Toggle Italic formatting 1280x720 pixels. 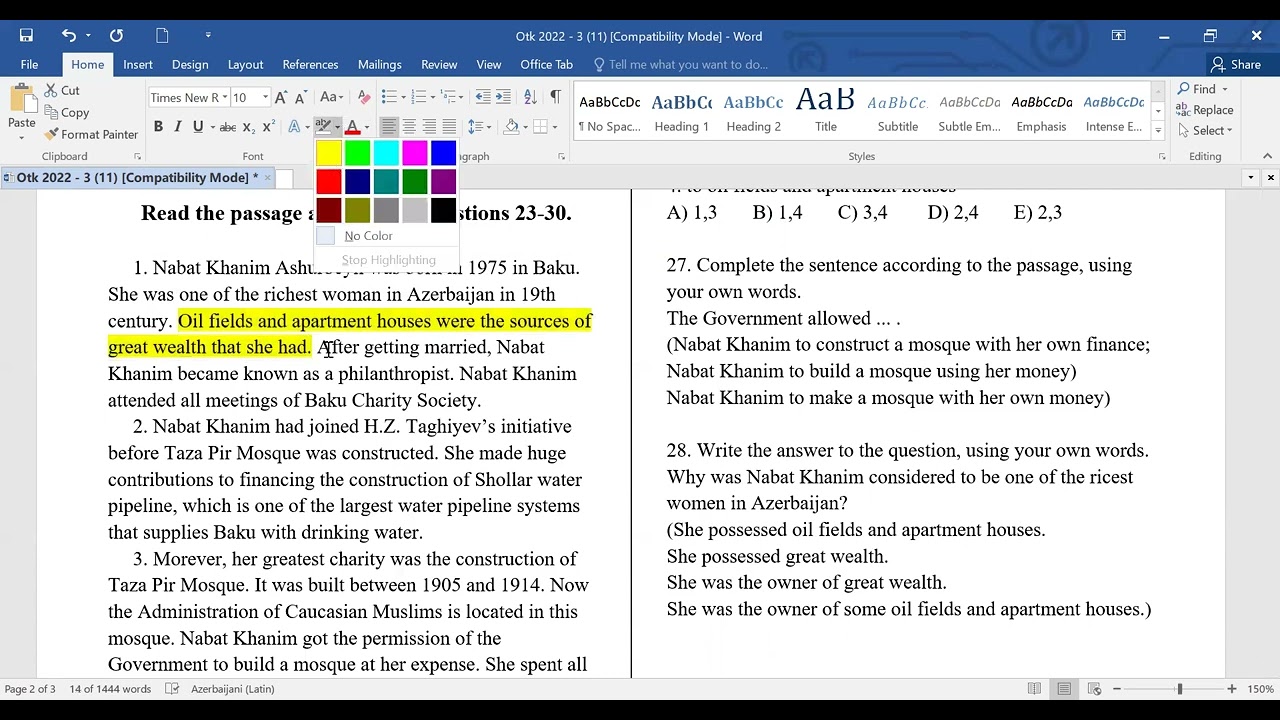pyautogui.click(x=178, y=127)
